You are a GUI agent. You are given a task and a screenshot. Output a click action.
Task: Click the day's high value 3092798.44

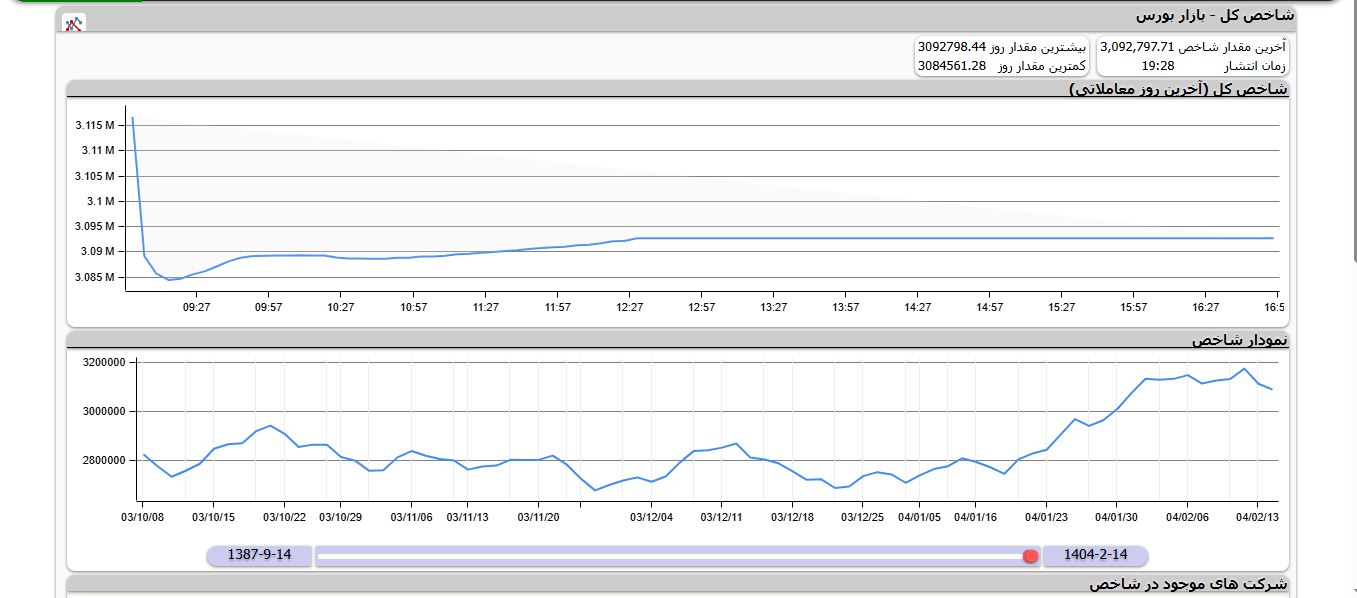tap(952, 47)
